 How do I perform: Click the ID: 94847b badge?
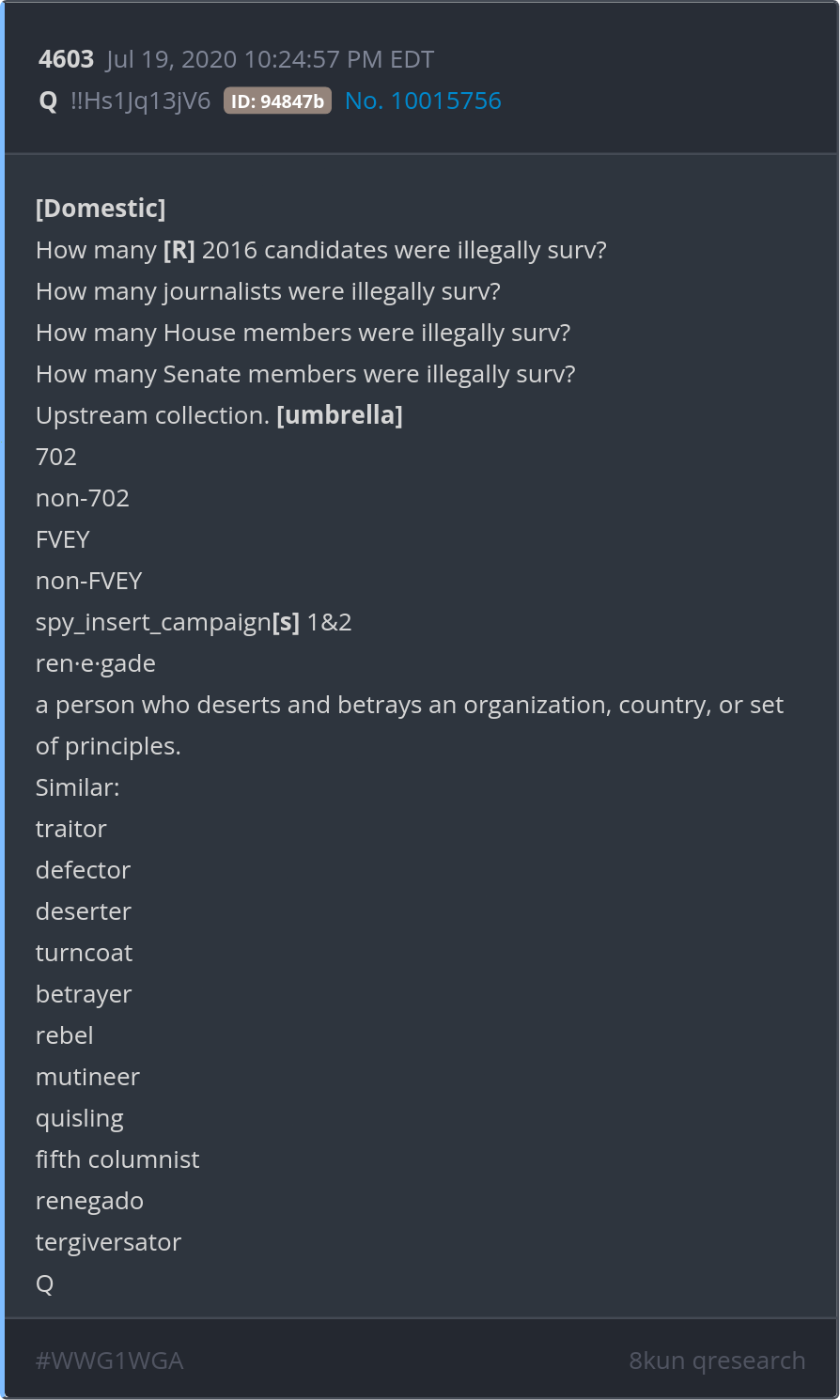277,101
